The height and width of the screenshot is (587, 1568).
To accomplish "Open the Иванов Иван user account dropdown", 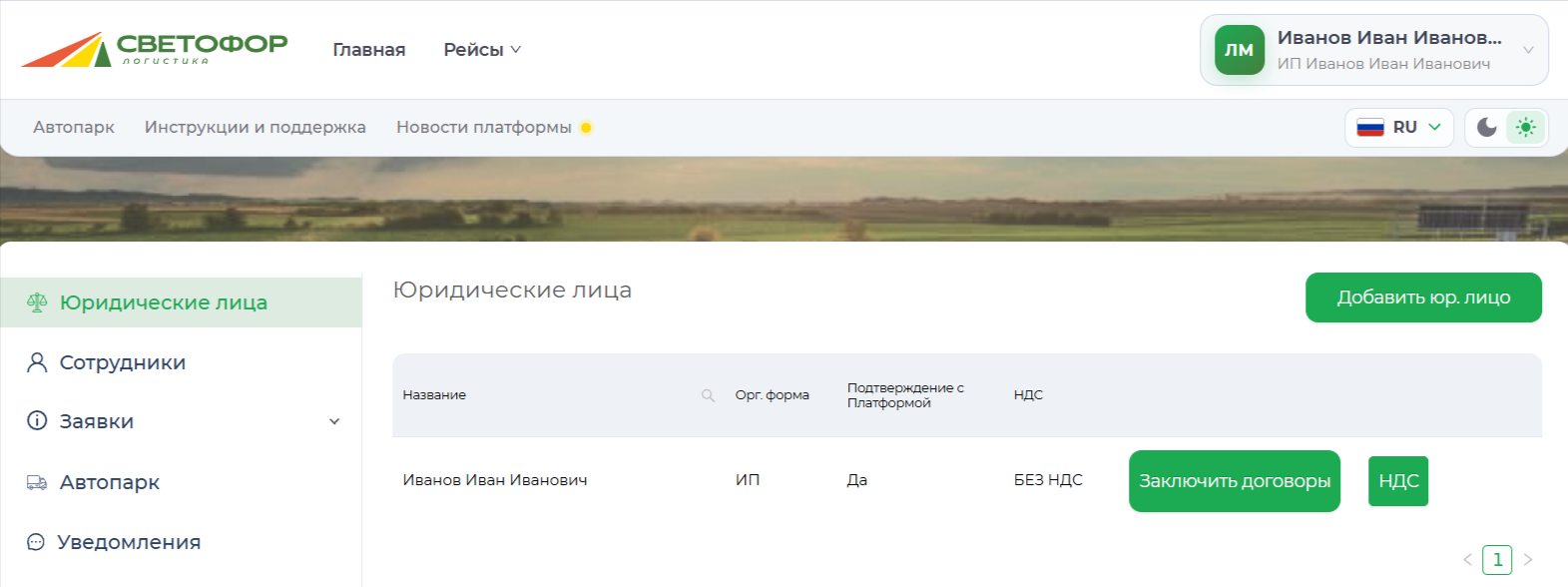I will click(x=1373, y=50).
